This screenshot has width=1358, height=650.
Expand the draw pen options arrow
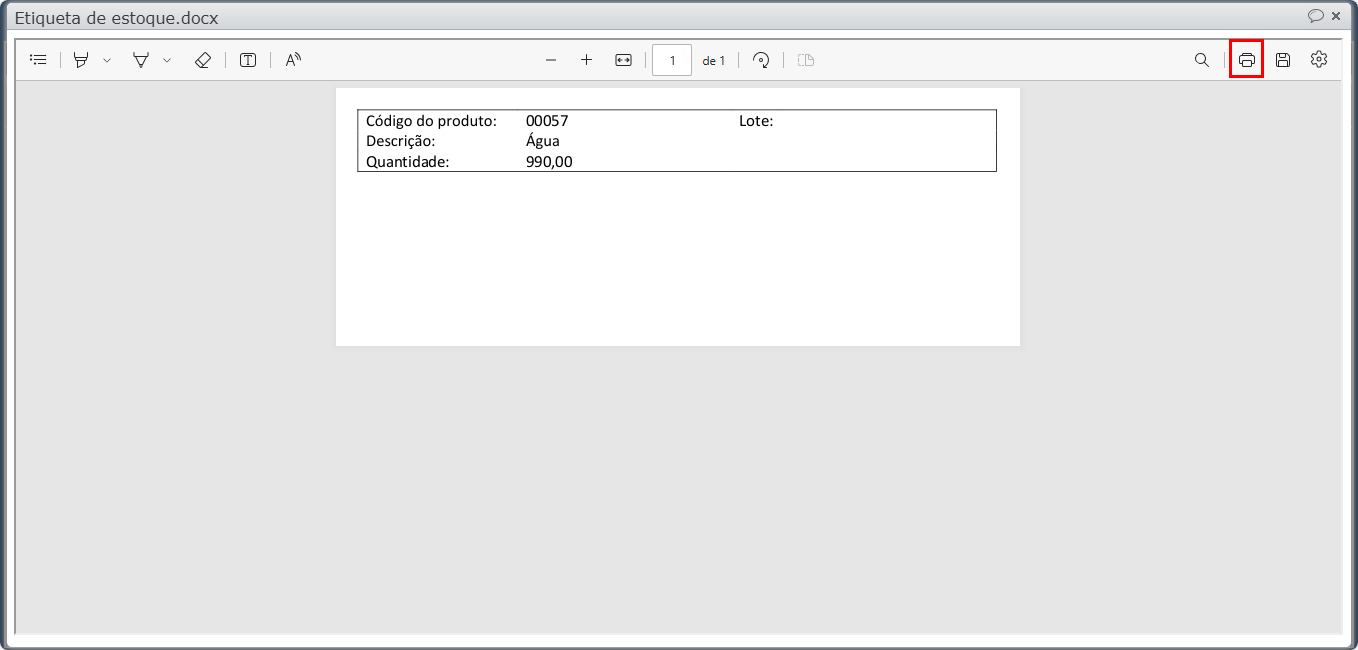167,60
